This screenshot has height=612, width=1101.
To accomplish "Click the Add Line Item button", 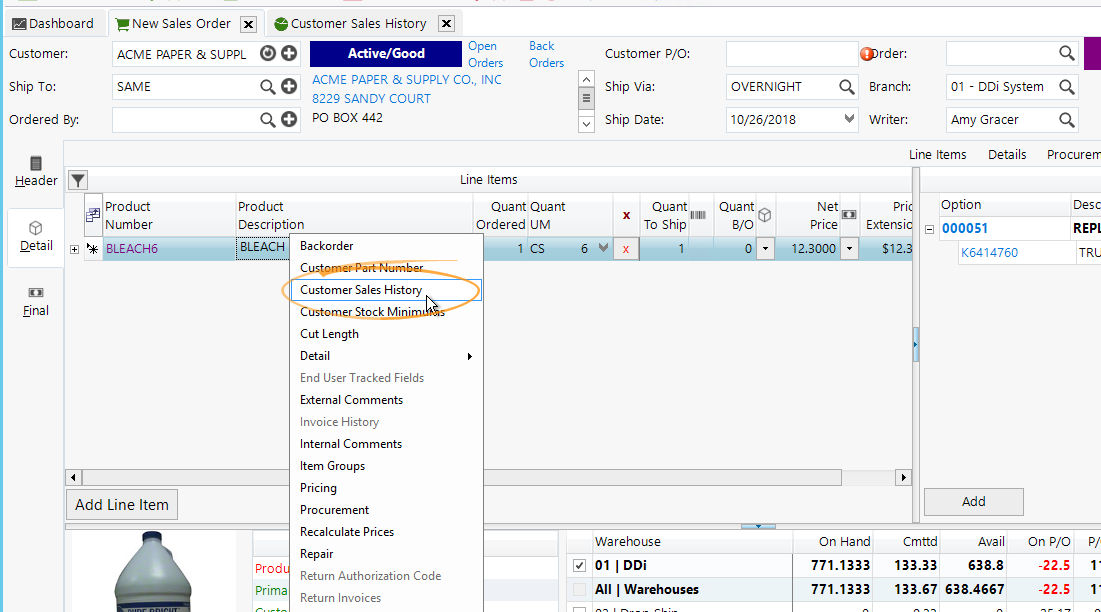I will point(121,505).
